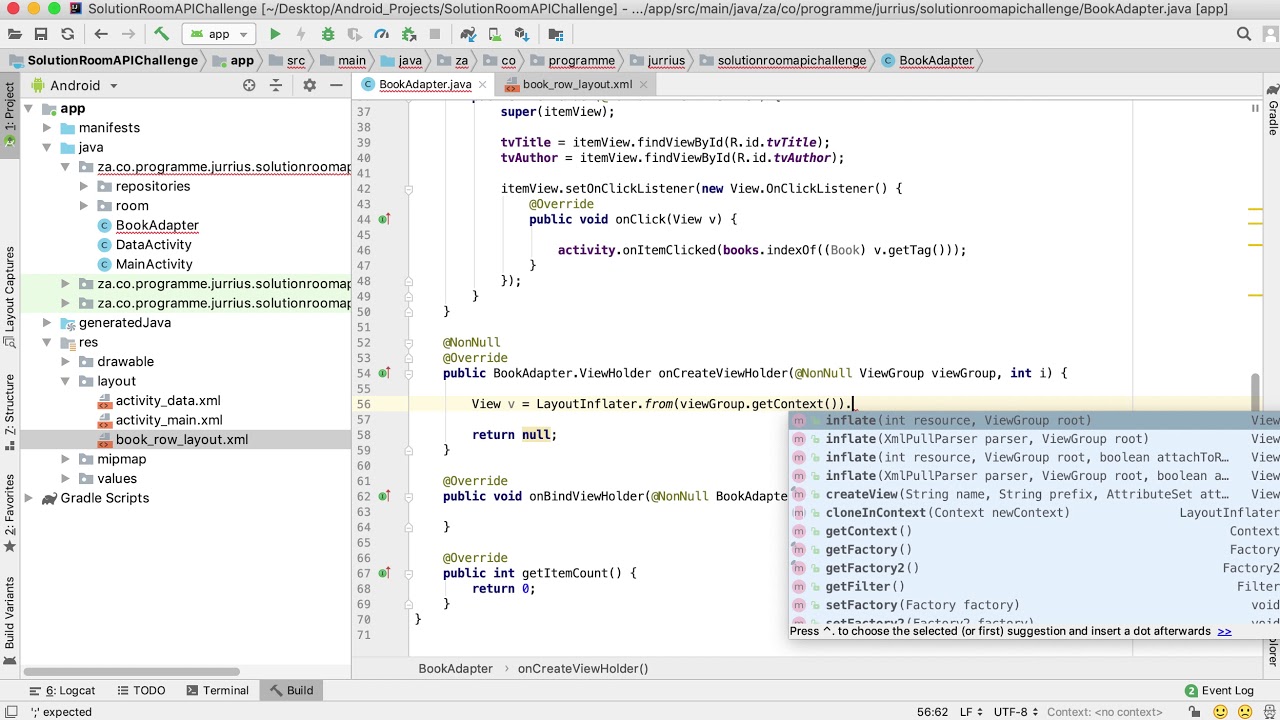This screenshot has width=1280, height=720.
Task: Switch to the book_row_layout.xml editor tab
Action: pos(577,84)
